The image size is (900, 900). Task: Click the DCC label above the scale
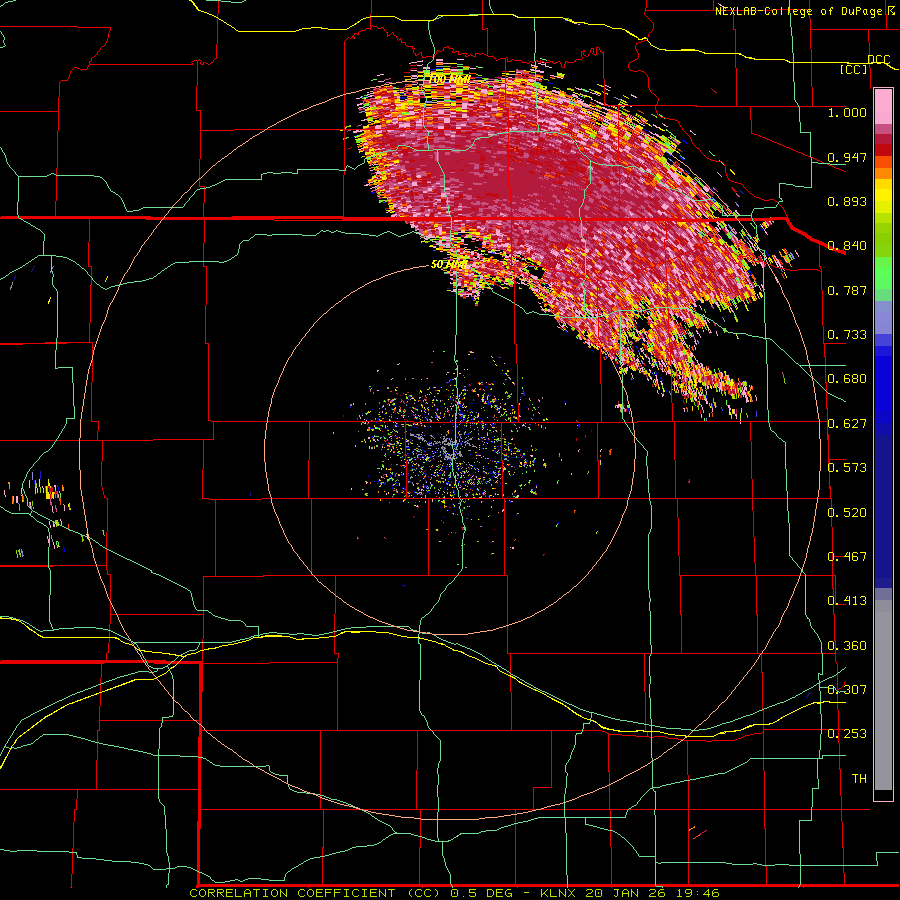[x=878, y=59]
